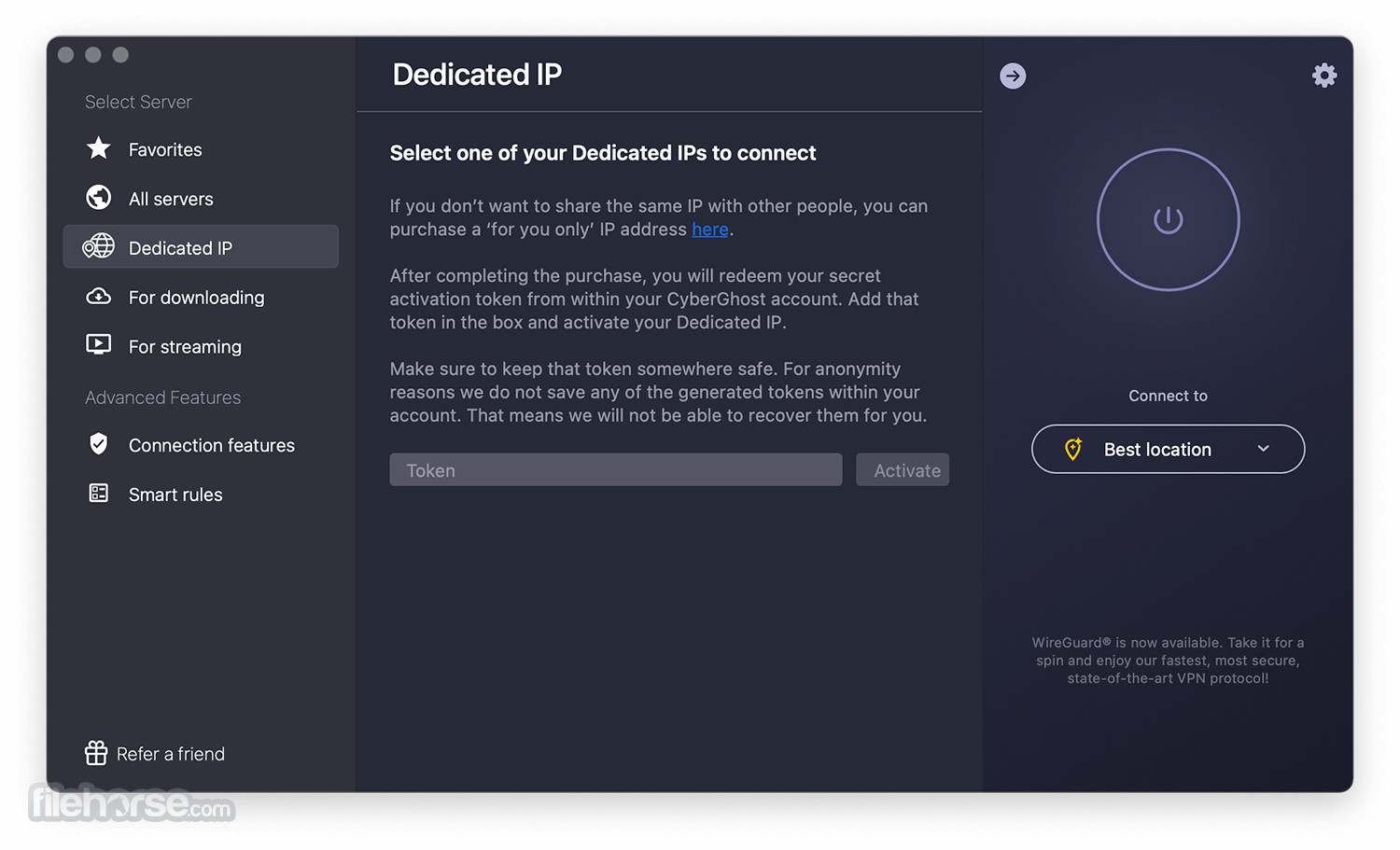Click the Connection features shield icon
The height and width of the screenshot is (850, 1400).
click(98, 444)
